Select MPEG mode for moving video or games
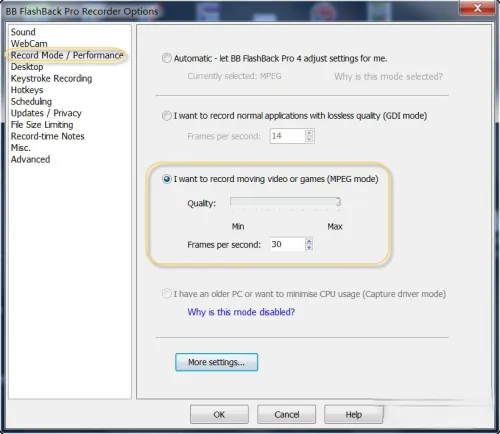The width and height of the screenshot is (500, 434). pyautogui.click(x=166, y=179)
